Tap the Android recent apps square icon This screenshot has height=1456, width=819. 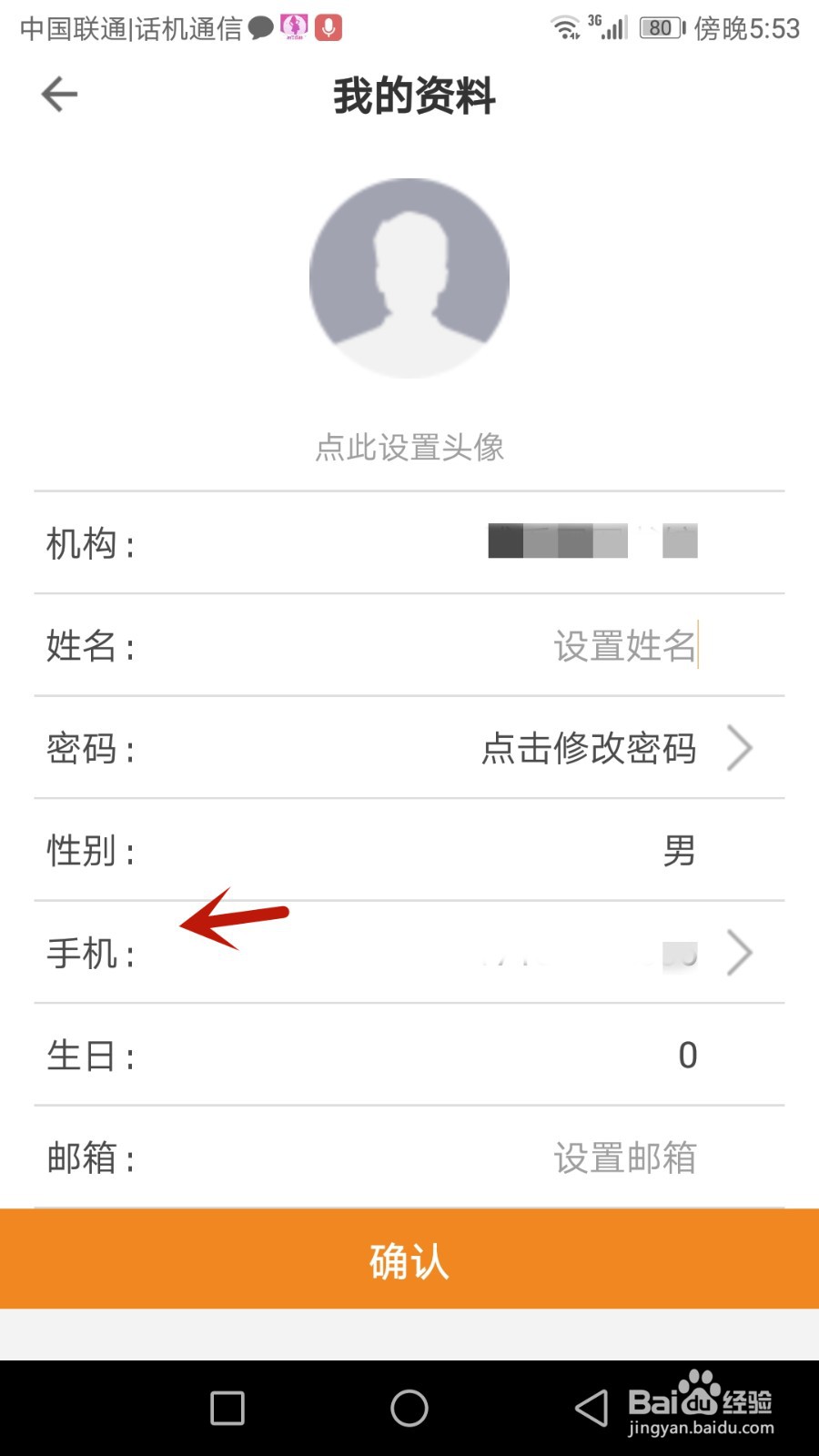click(227, 1408)
